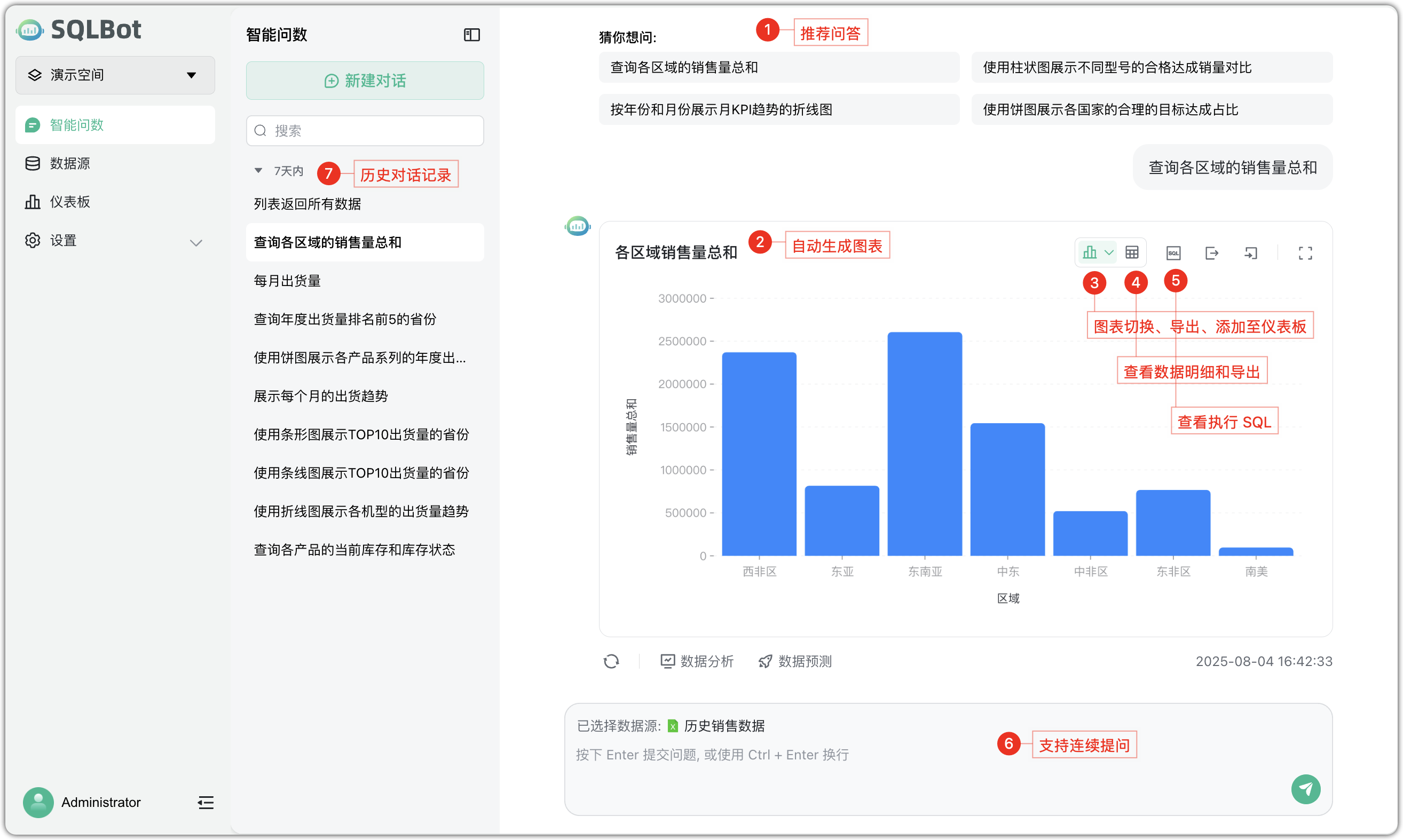1403x840 pixels.
Task: Refresh the chart answer
Action: pyautogui.click(x=612, y=661)
